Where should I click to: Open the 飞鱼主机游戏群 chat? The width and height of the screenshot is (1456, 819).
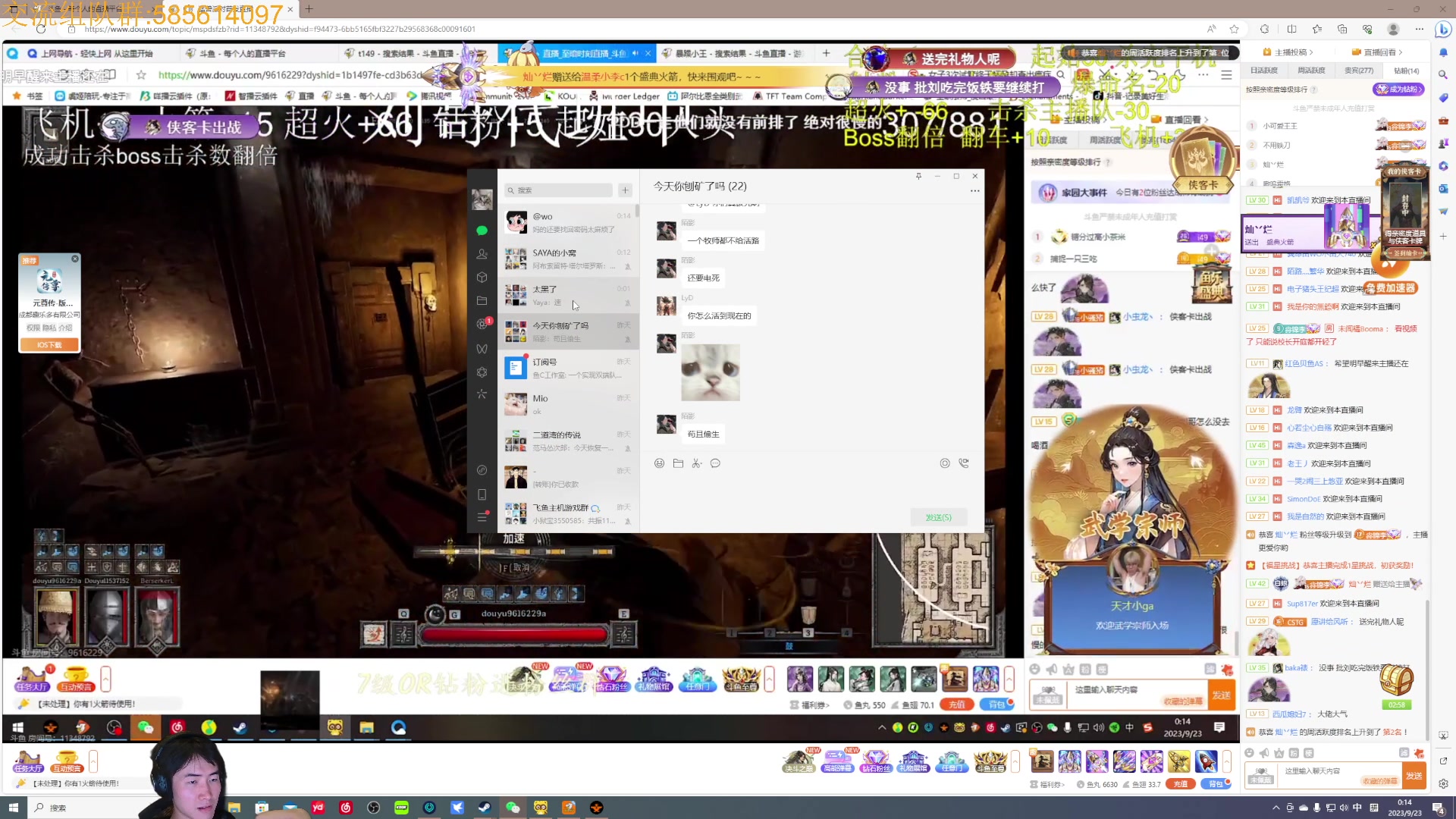point(568,513)
